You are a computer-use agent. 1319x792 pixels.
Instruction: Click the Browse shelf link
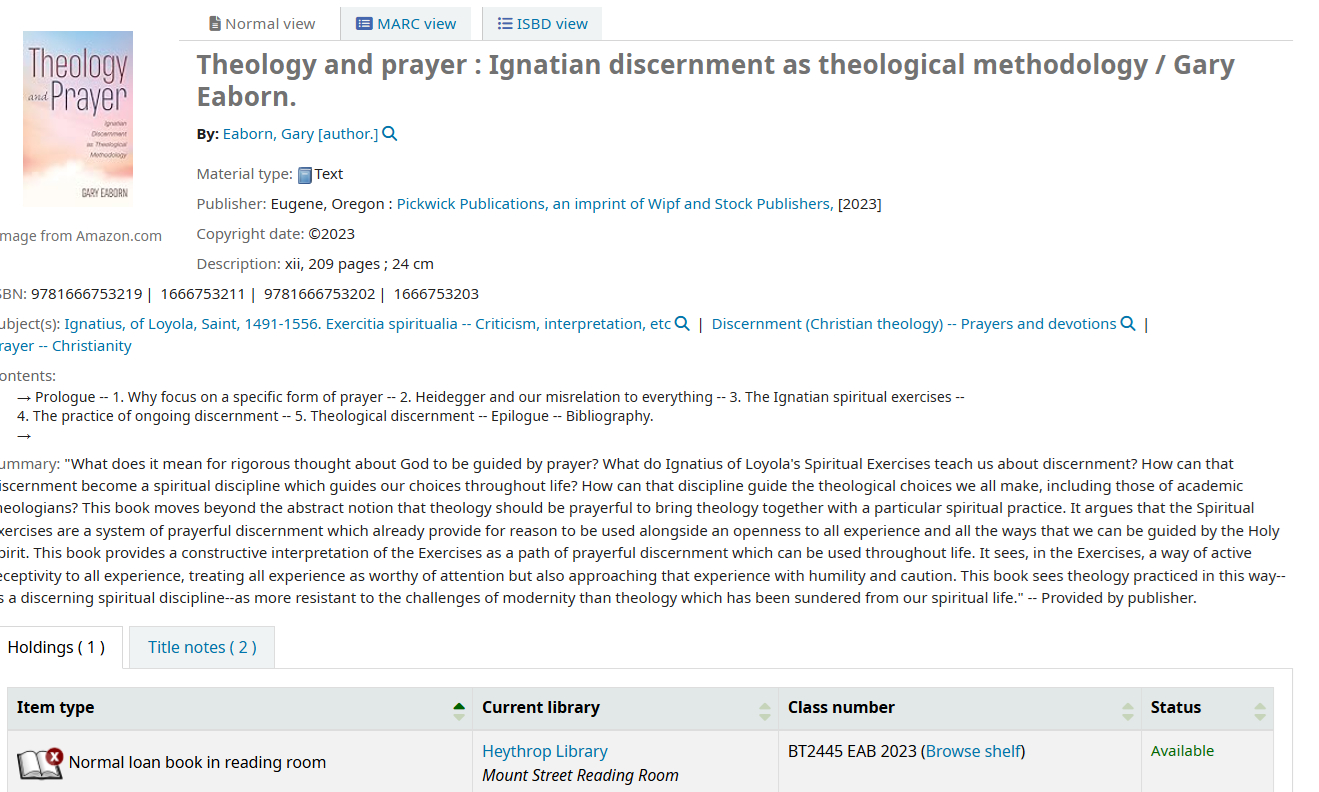tap(973, 751)
